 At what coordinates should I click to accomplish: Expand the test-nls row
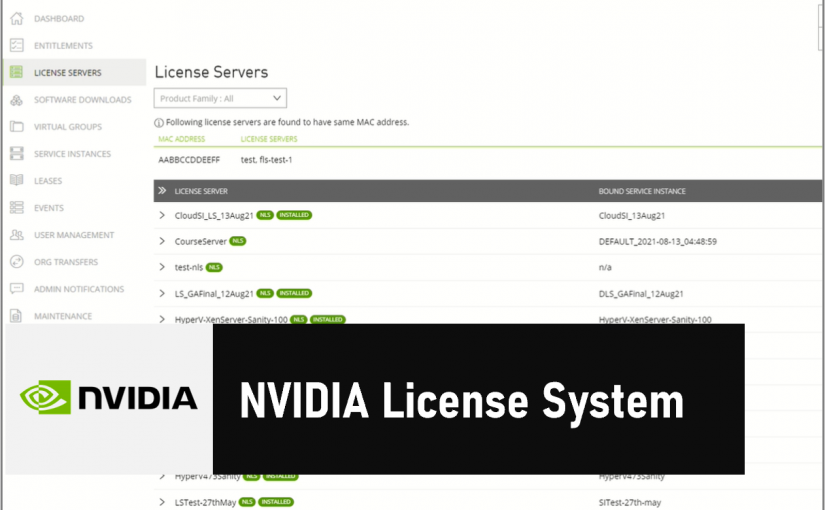pyautogui.click(x=162, y=267)
